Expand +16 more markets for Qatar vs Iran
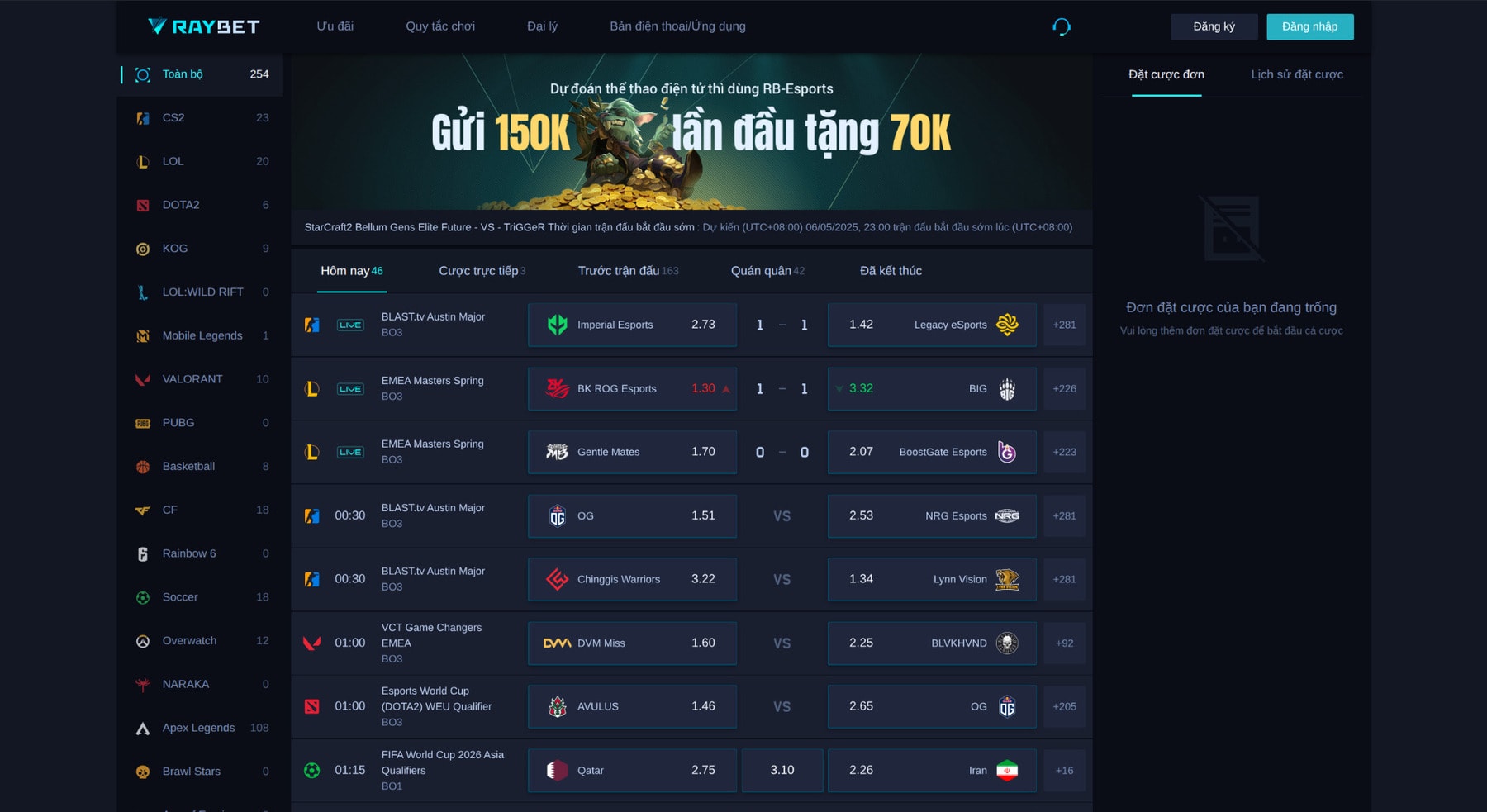This screenshot has height=812, width=1487. tap(1064, 770)
